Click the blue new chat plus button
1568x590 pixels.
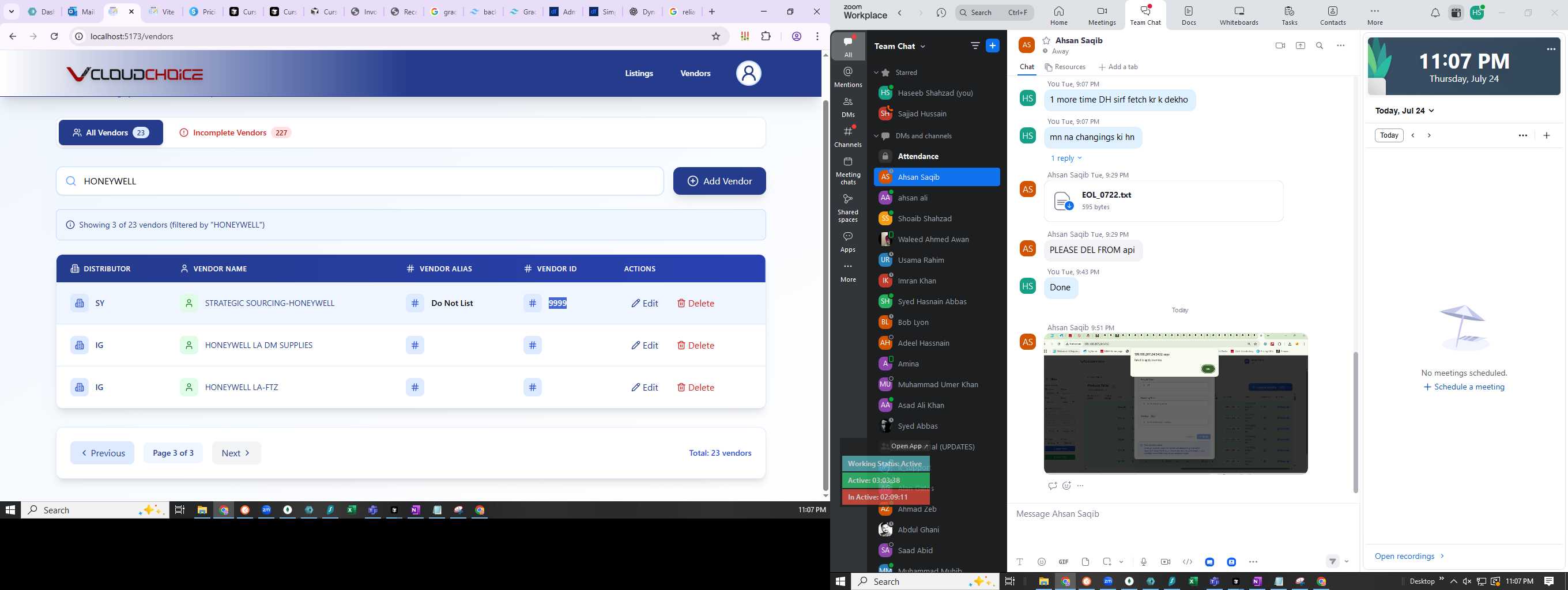[993, 46]
